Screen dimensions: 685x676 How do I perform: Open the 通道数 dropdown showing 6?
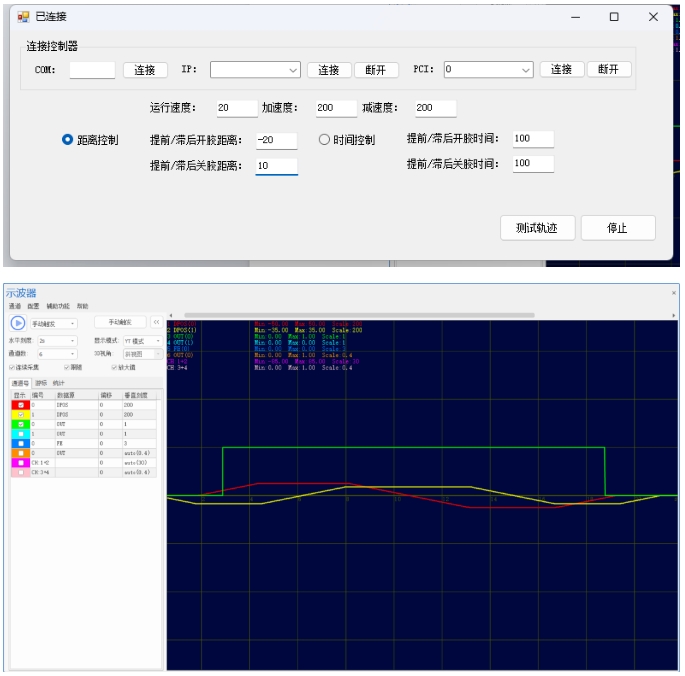[x=57, y=354]
